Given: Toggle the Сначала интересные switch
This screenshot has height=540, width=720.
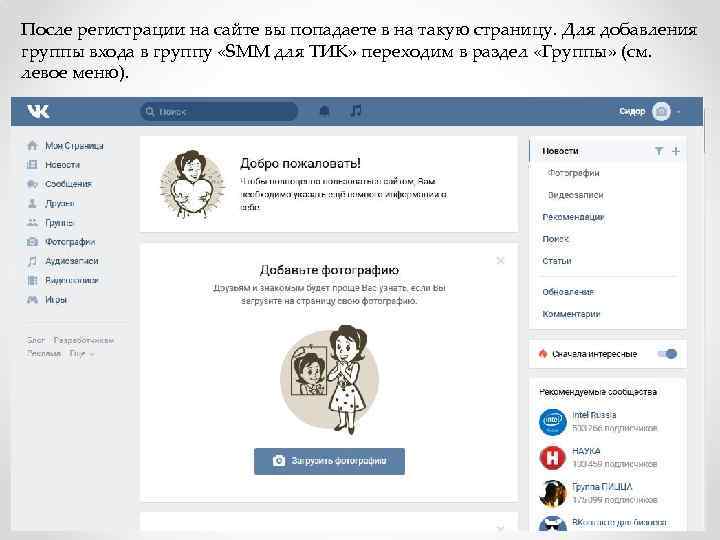Looking at the screenshot, I should click(x=667, y=354).
